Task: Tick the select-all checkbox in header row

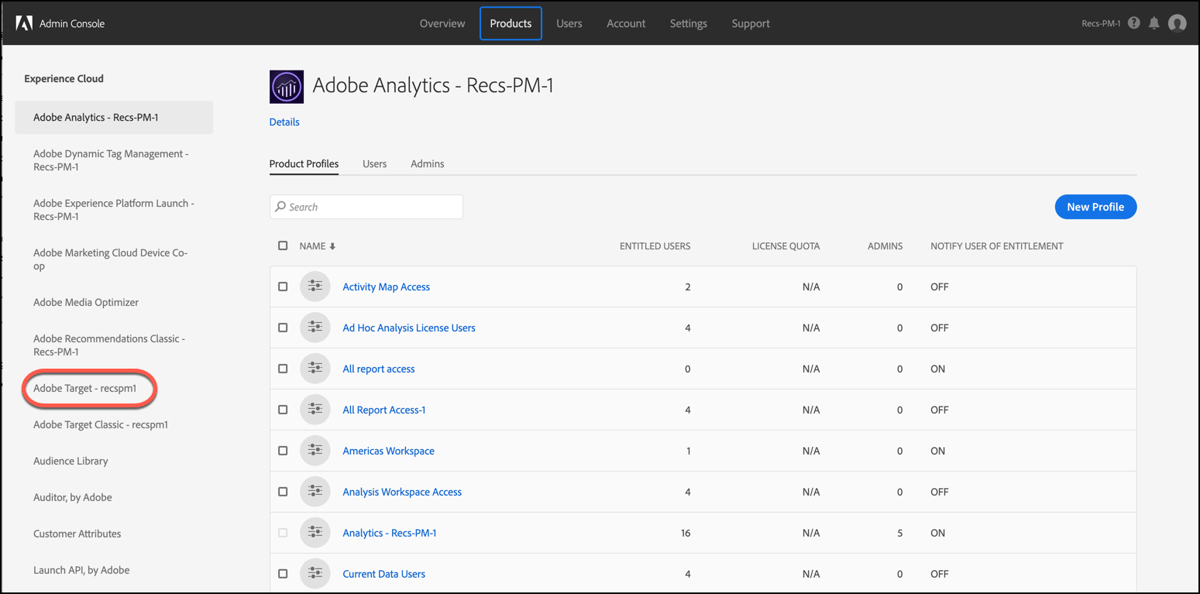Action: [x=282, y=245]
